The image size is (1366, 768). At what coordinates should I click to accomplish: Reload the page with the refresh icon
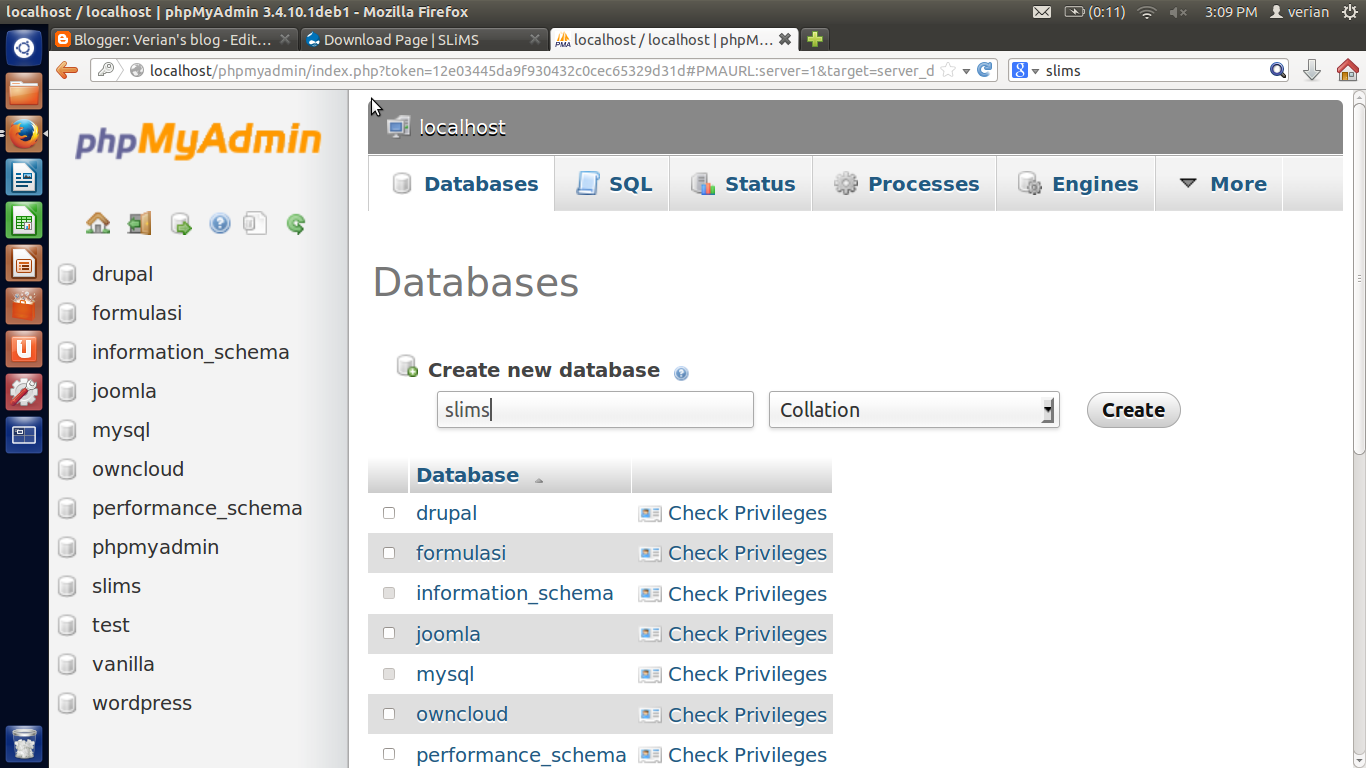tap(985, 70)
